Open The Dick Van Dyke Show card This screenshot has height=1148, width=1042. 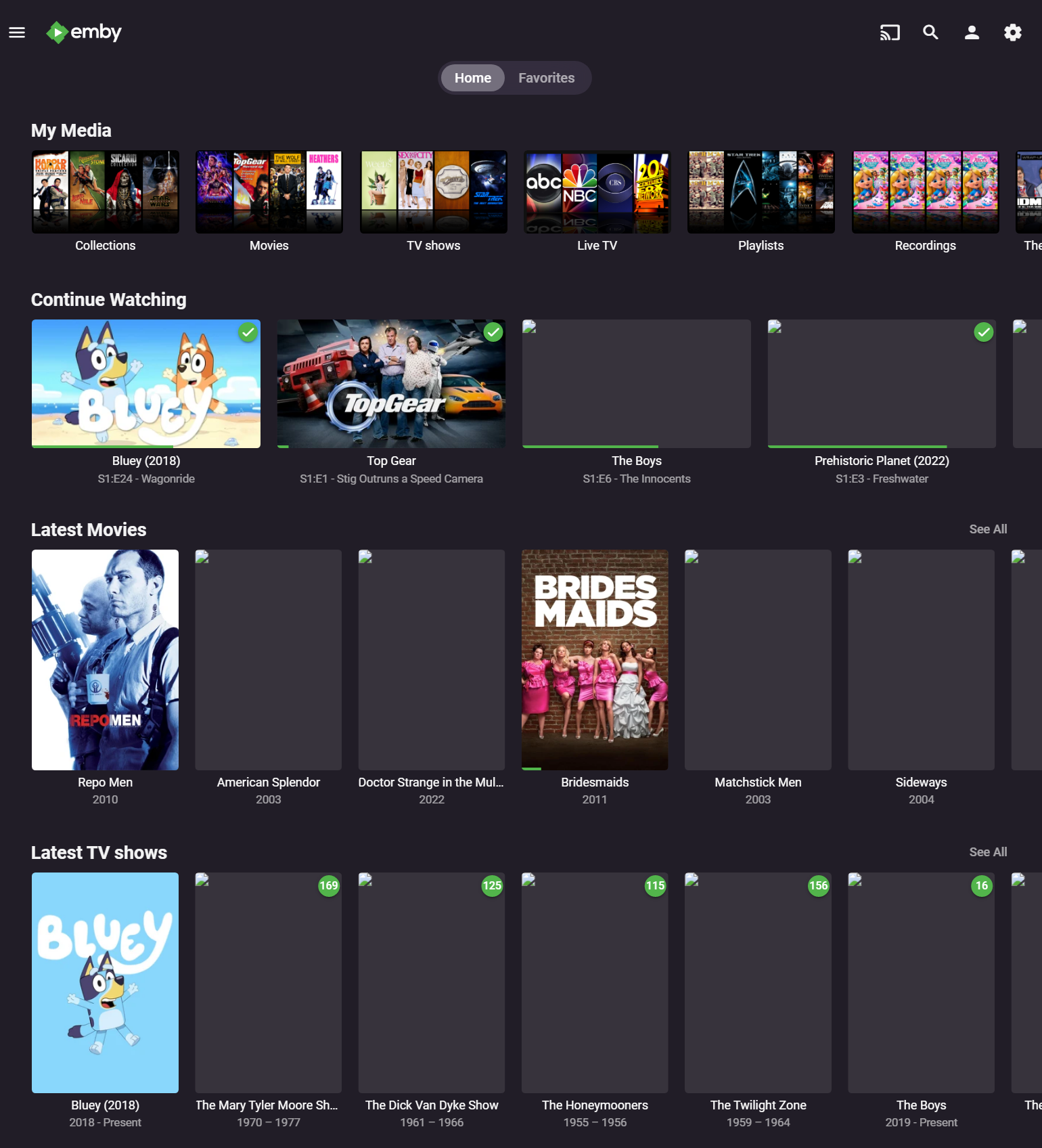point(432,983)
